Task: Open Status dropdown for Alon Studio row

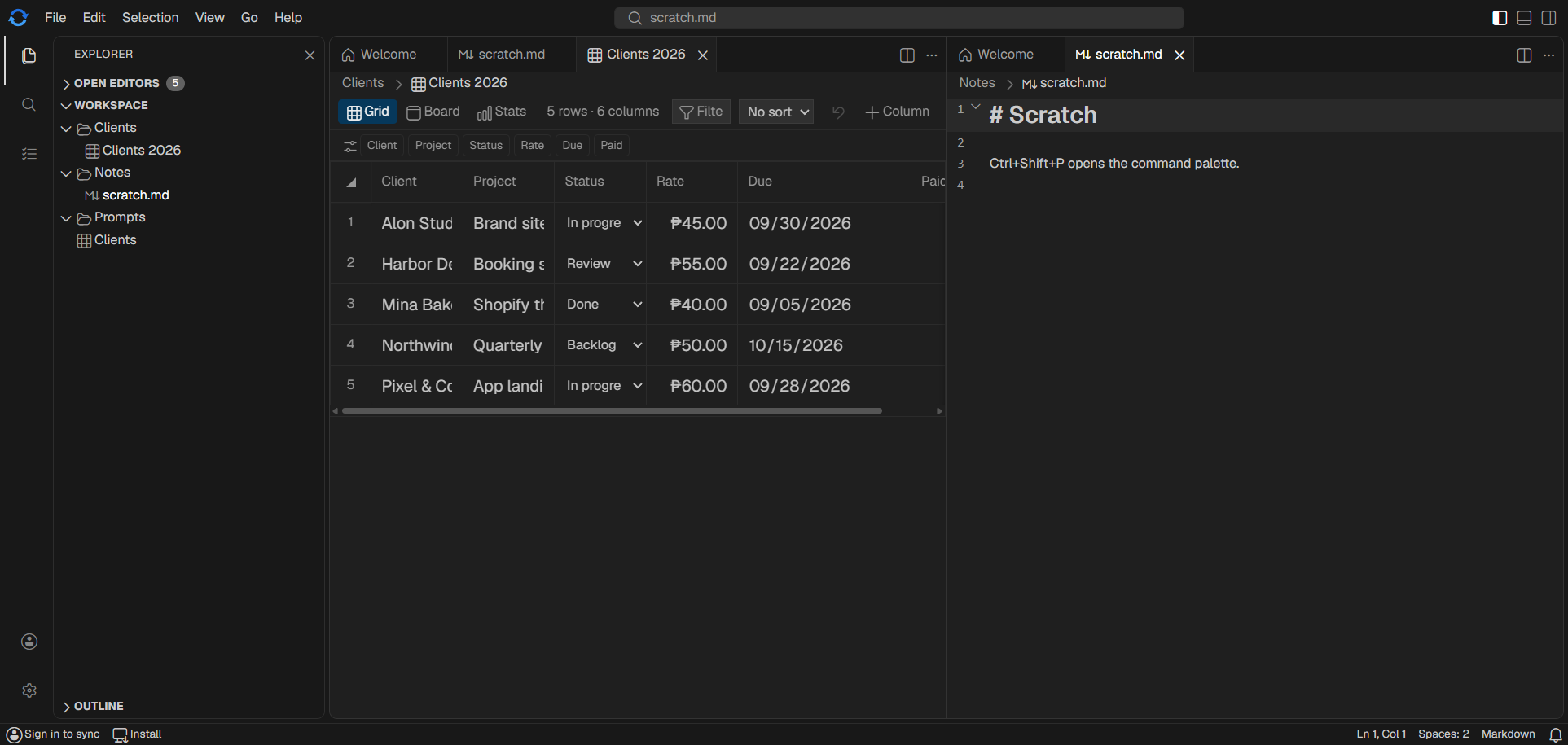Action: pos(604,223)
